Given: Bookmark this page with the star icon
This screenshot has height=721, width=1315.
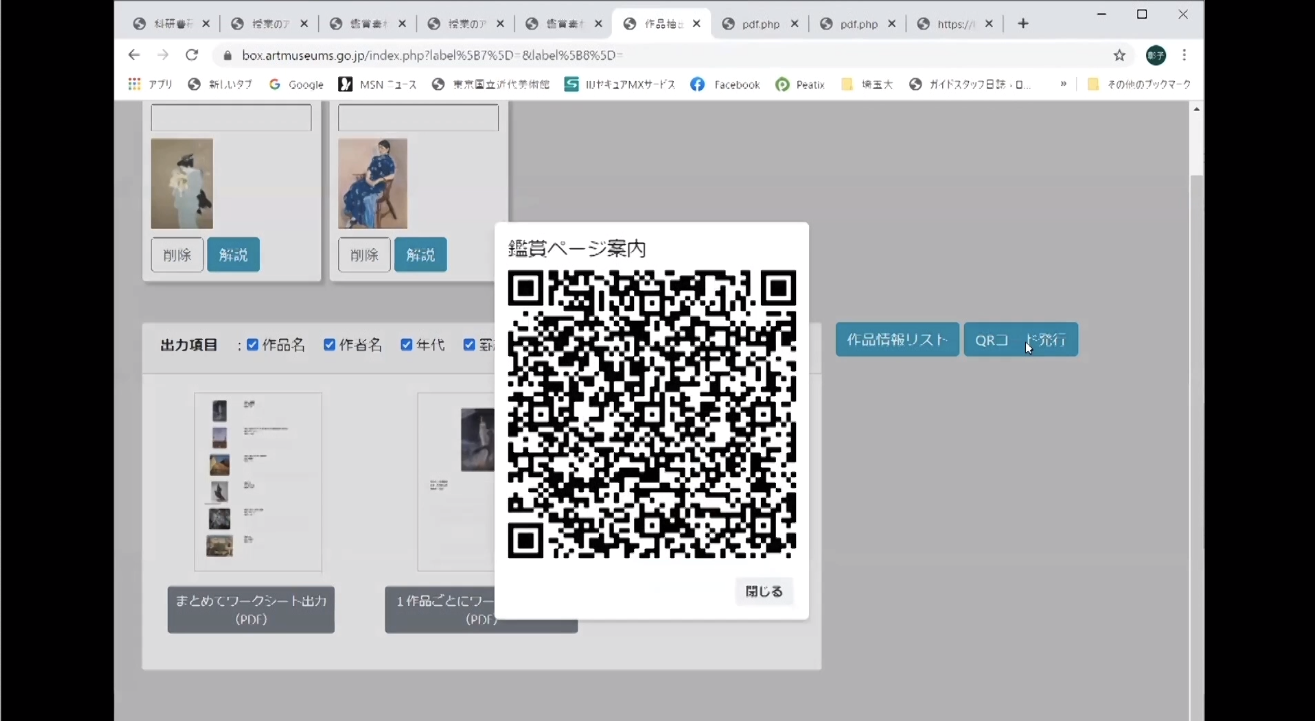Looking at the screenshot, I should [x=1120, y=55].
